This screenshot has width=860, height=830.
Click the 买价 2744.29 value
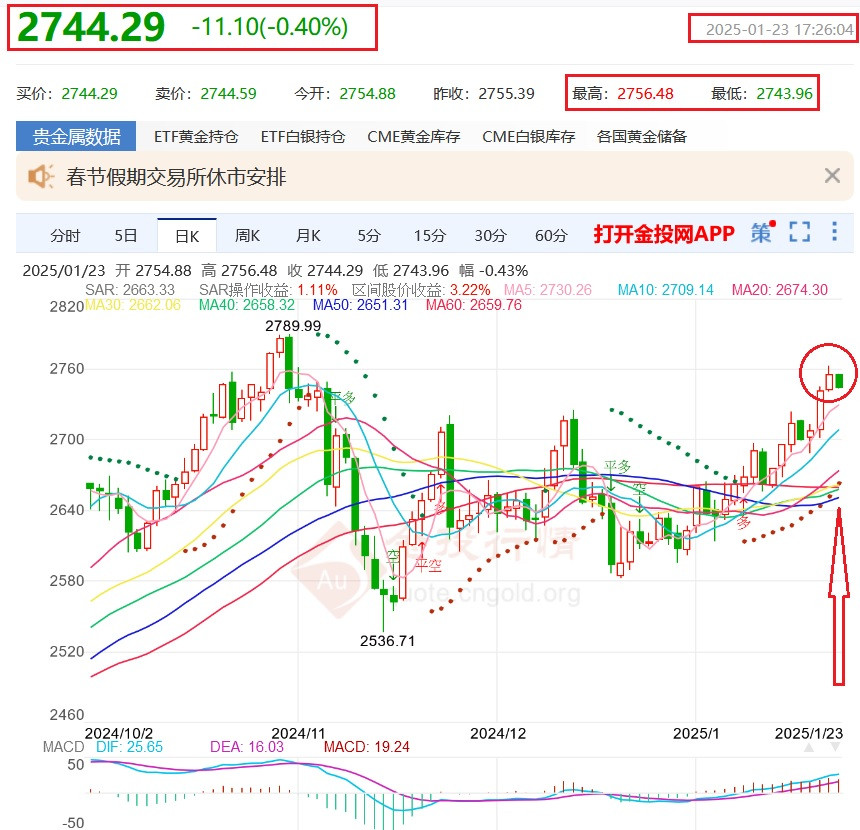[89, 94]
